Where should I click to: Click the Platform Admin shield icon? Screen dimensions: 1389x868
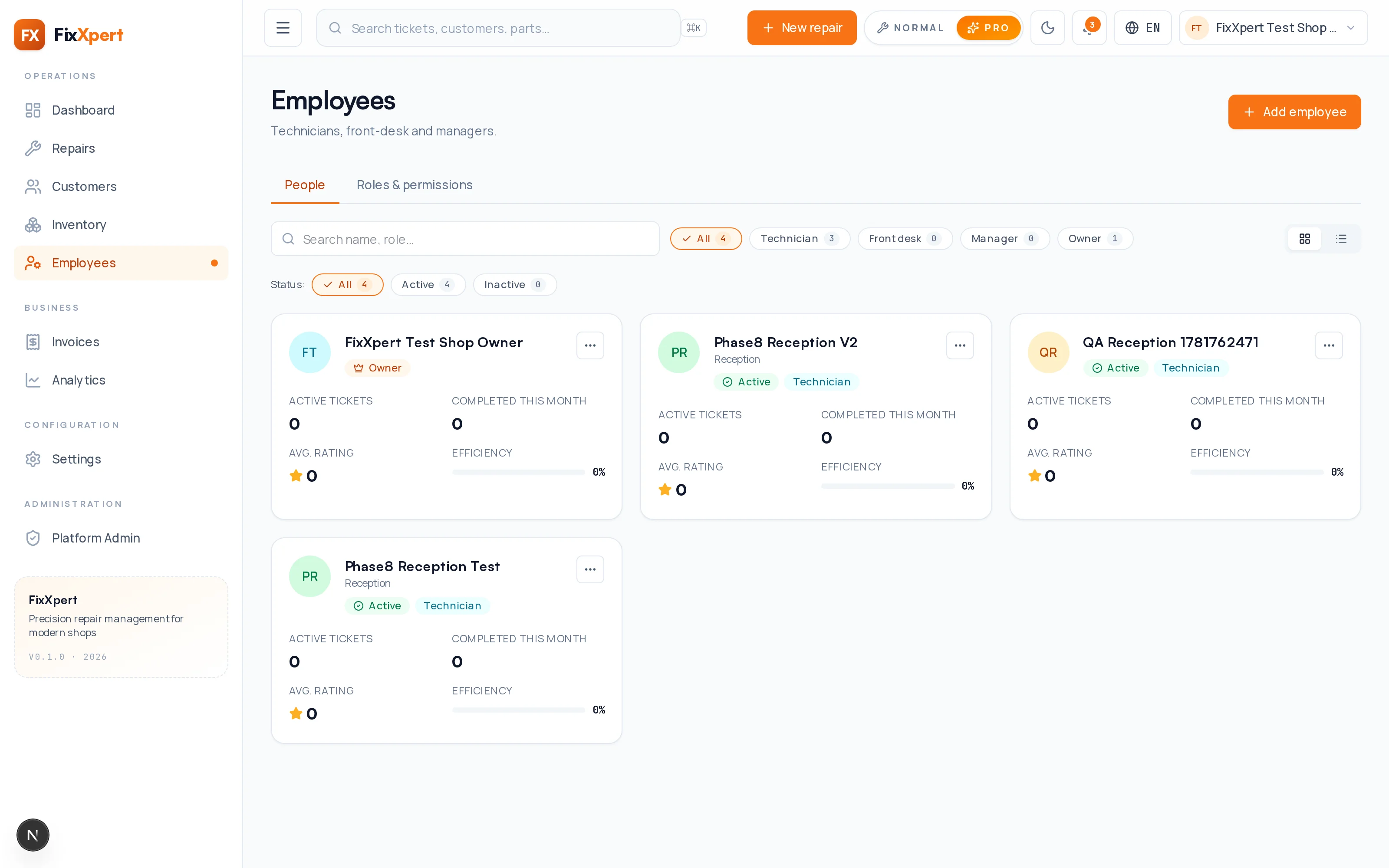(33, 538)
